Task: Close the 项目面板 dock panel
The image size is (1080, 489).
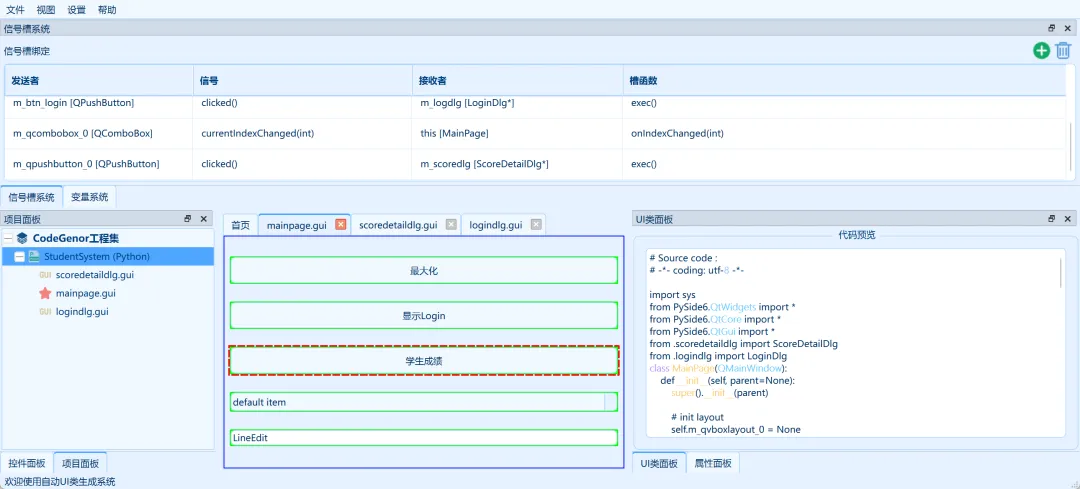Action: coord(203,218)
